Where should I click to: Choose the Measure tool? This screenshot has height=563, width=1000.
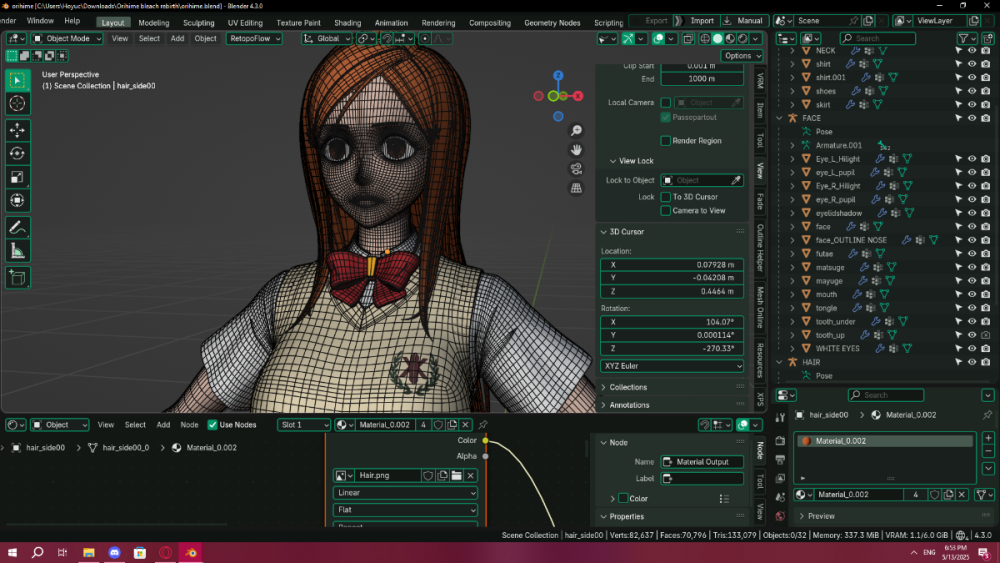[17, 251]
